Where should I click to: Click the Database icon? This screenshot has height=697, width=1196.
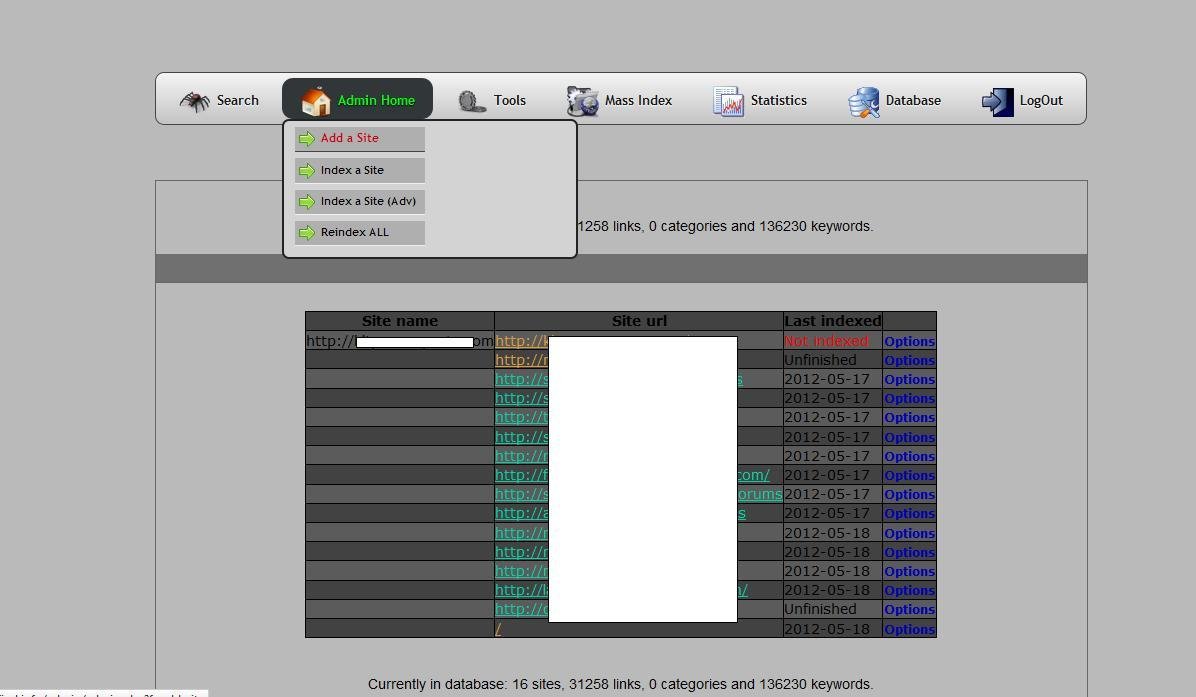862,100
